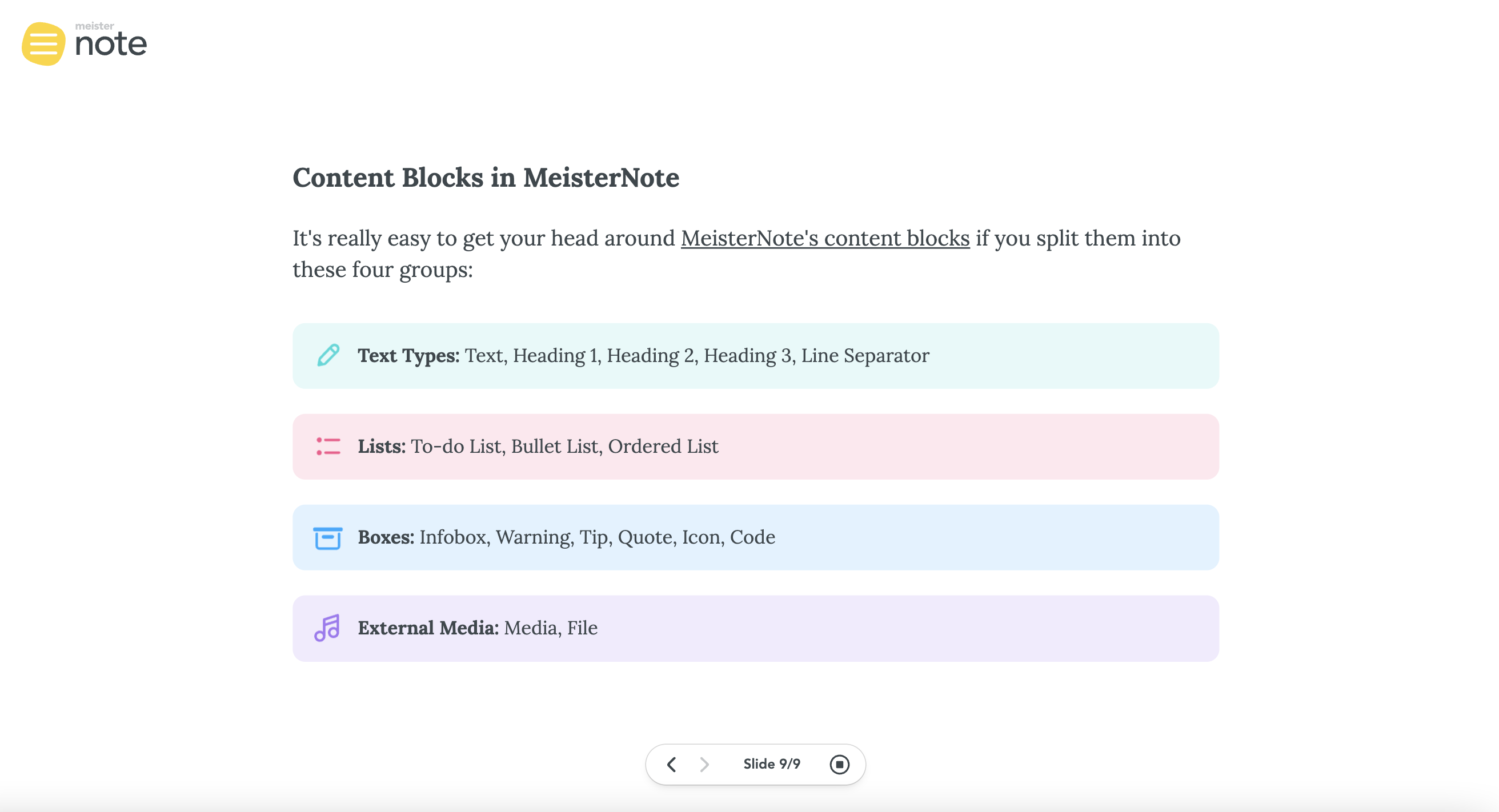
Task: Click the music note icon in External Media
Action: click(327, 628)
